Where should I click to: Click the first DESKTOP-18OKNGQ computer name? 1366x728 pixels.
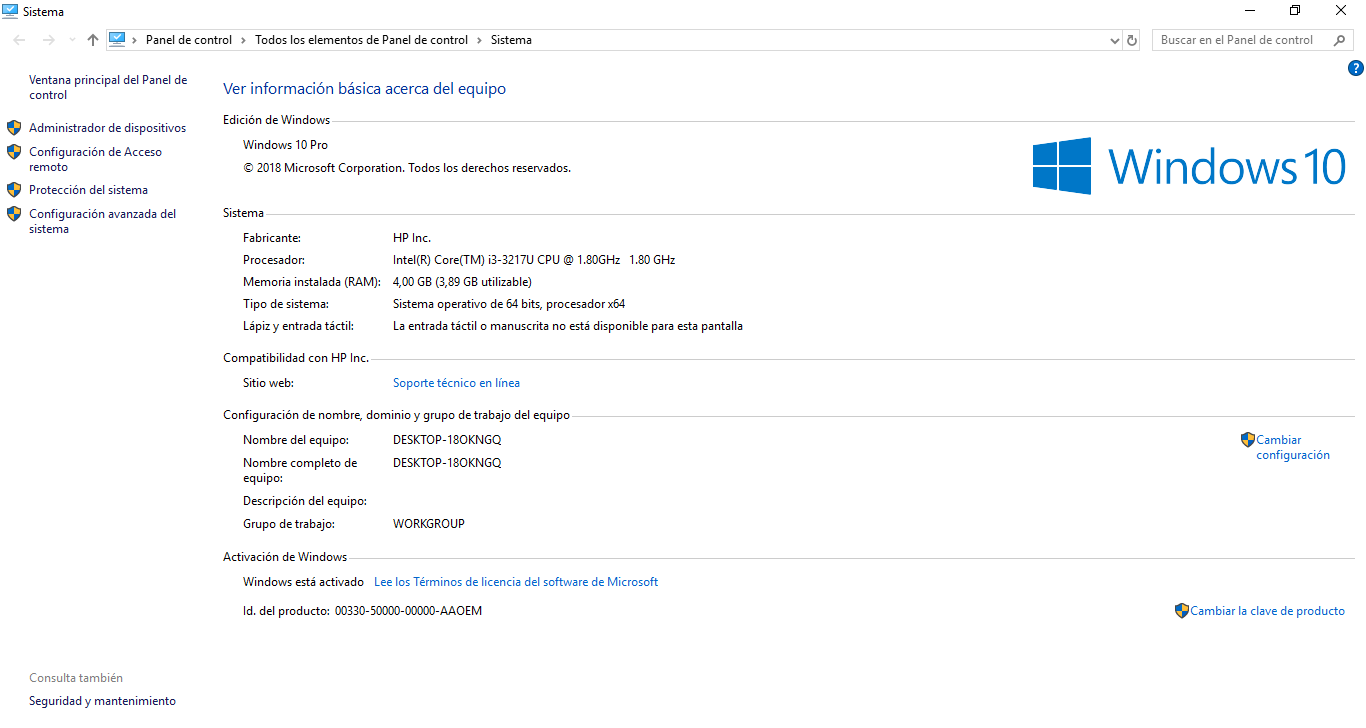pos(447,440)
